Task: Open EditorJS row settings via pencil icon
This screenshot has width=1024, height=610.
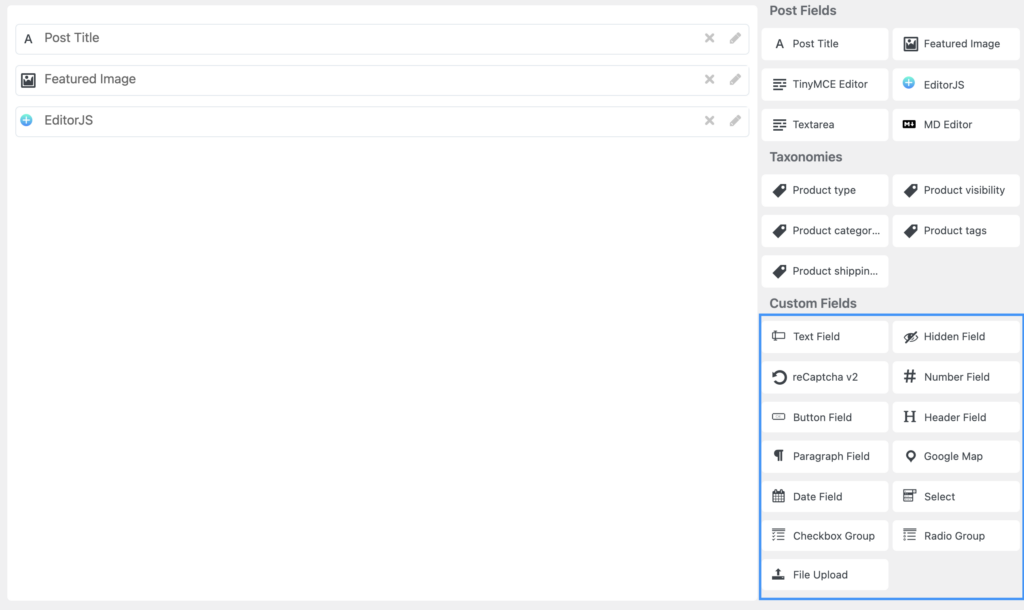Action: [735, 120]
